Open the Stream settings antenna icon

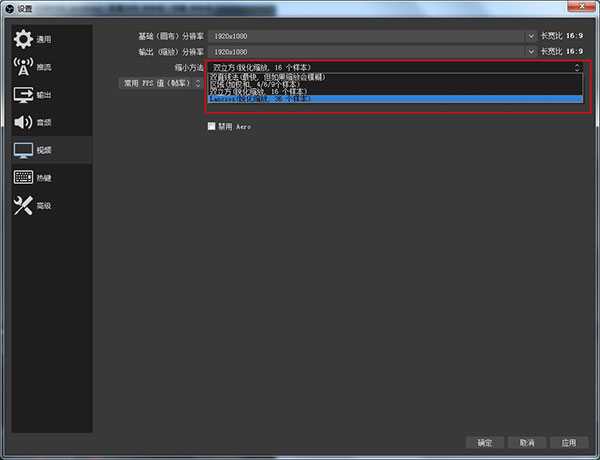(23, 67)
